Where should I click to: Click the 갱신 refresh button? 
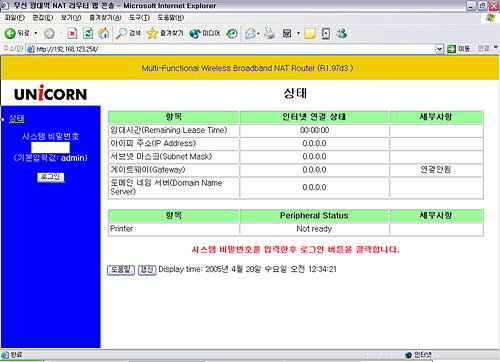147,270
